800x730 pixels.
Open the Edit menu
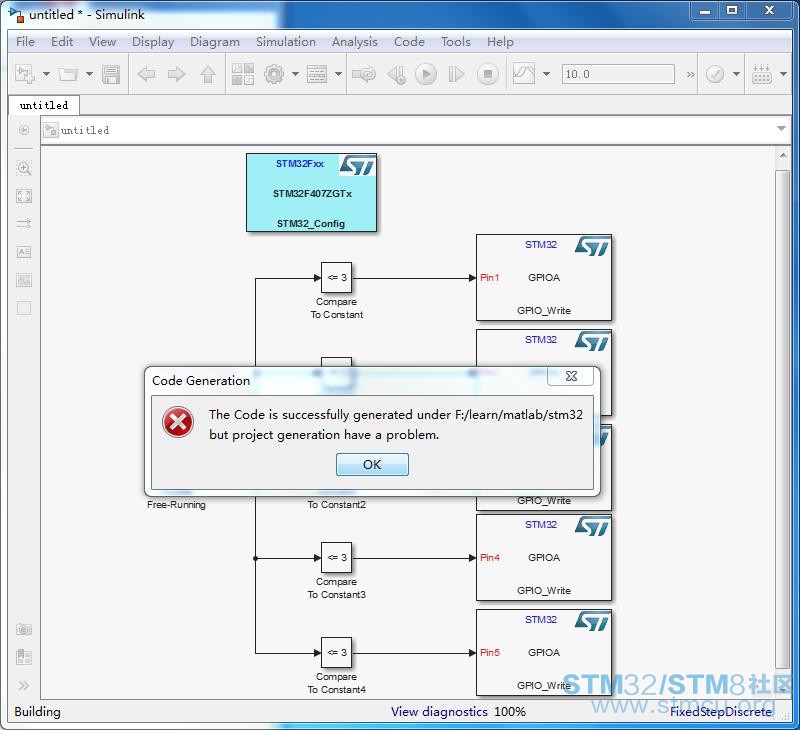[x=62, y=42]
